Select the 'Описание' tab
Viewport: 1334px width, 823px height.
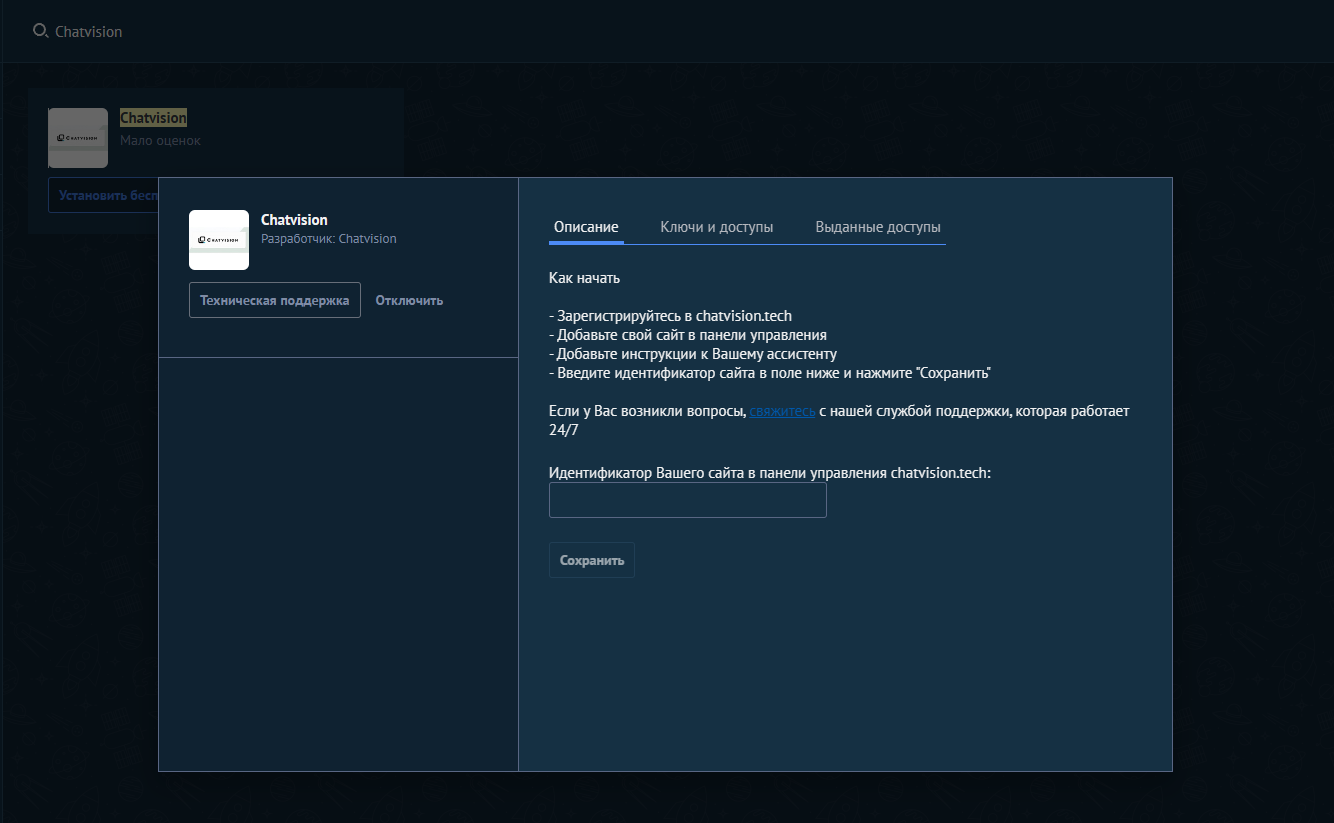pos(586,227)
